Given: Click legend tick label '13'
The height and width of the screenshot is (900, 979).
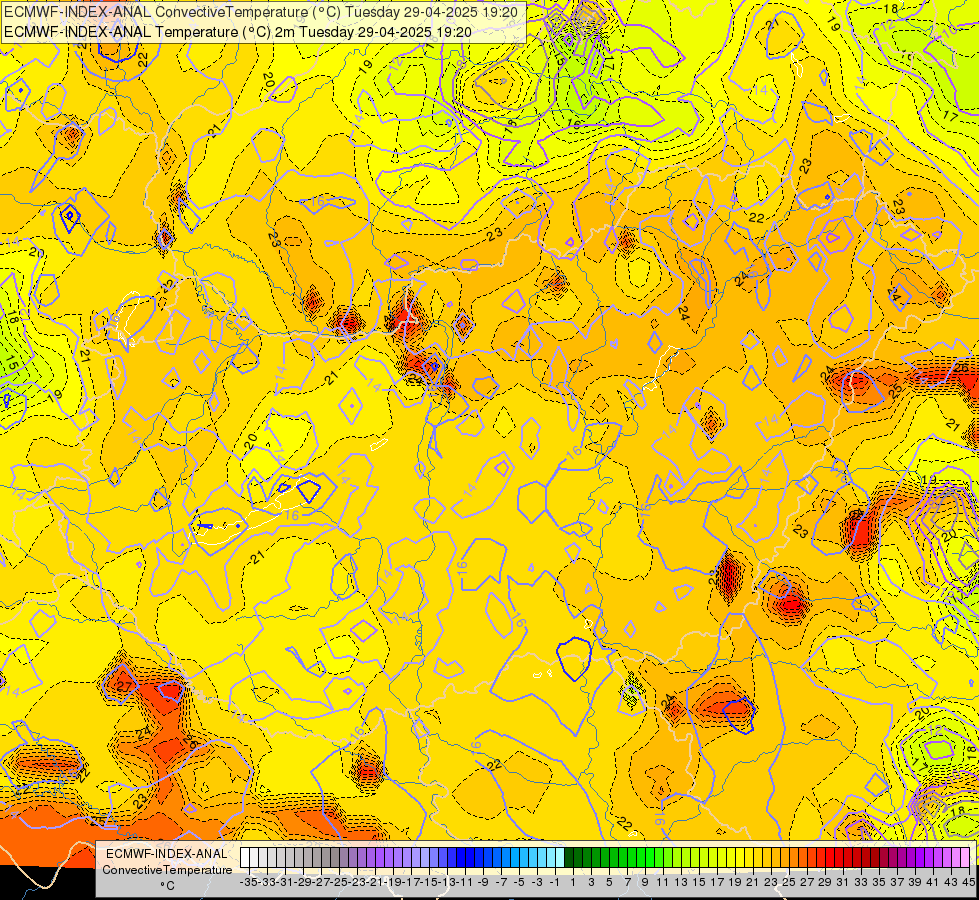Looking at the screenshot, I should pyautogui.click(x=681, y=882).
